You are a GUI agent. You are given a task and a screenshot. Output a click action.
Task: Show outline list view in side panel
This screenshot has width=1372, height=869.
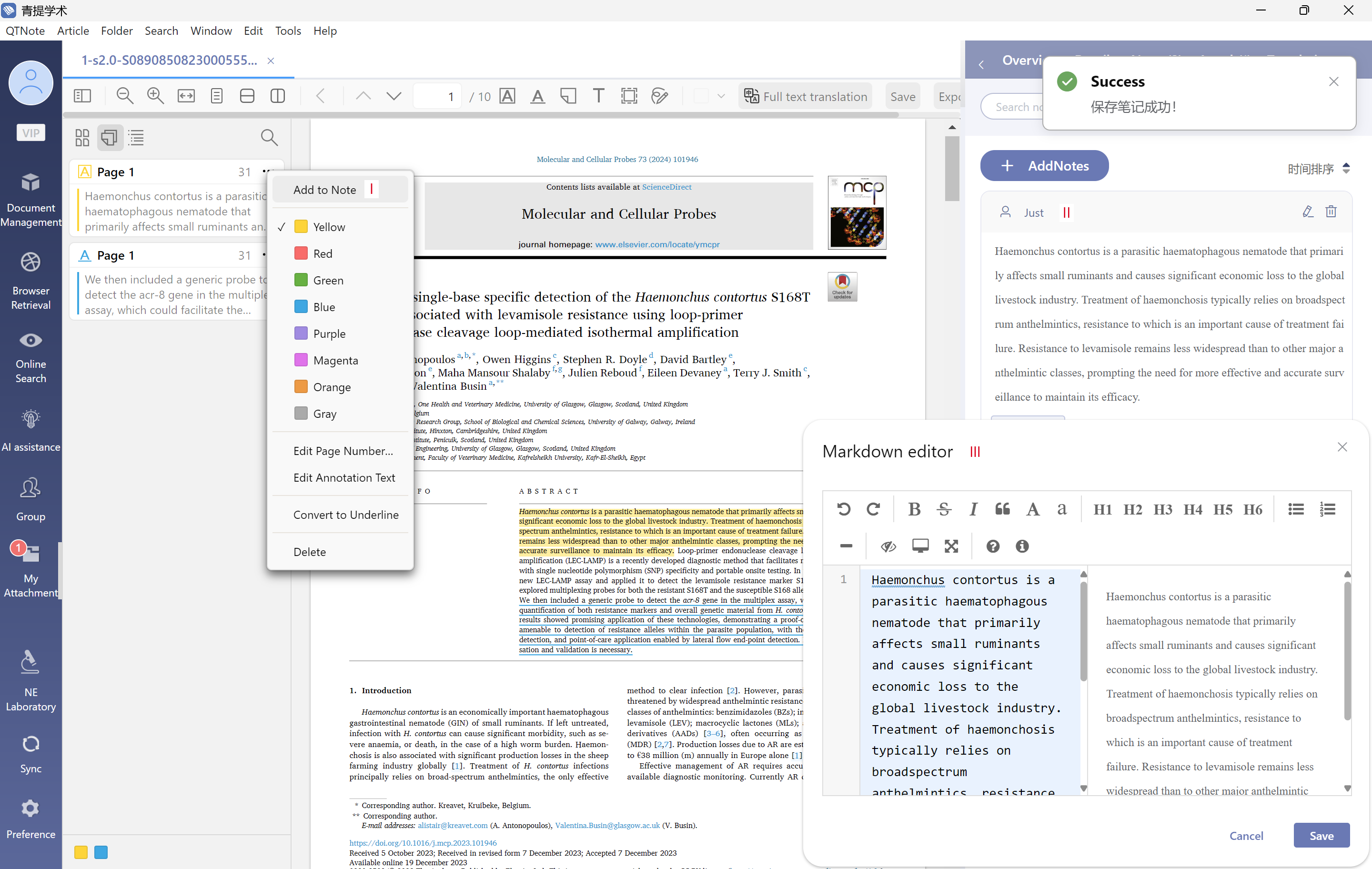click(136, 137)
